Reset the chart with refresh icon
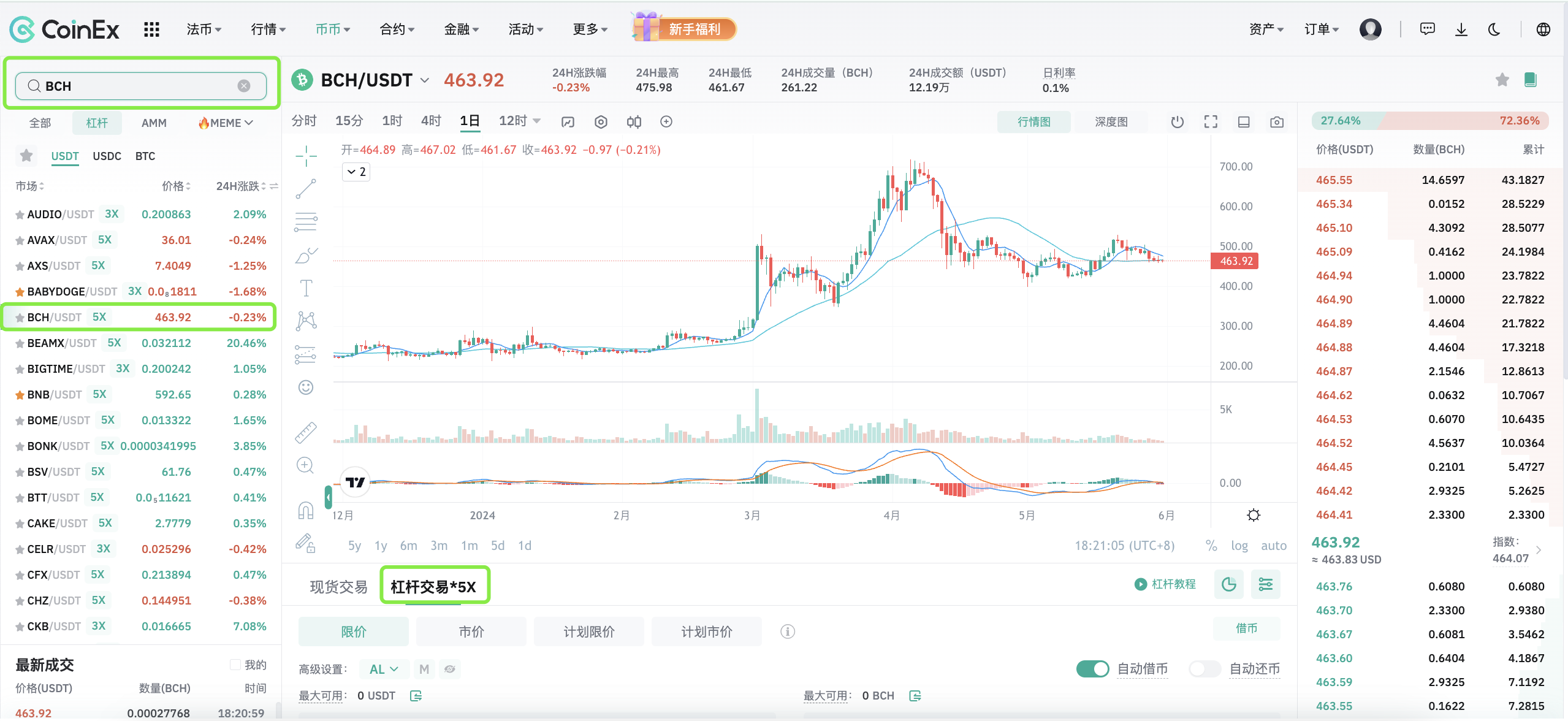 pyautogui.click(x=1178, y=121)
